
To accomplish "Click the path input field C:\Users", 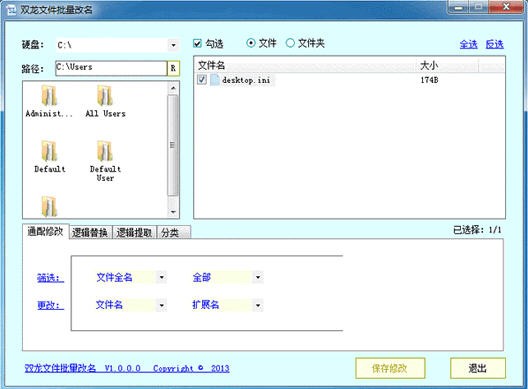I will [111, 68].
